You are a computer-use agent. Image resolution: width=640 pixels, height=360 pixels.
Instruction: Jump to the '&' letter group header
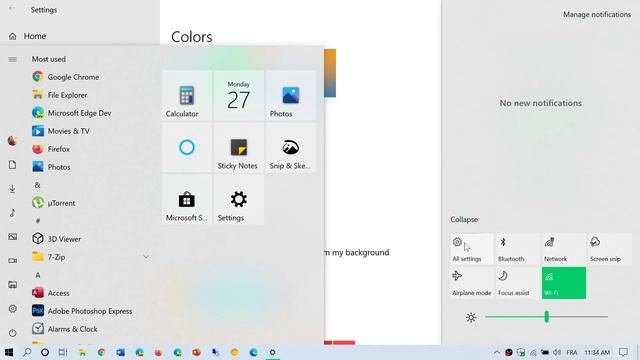click(38, 185)
